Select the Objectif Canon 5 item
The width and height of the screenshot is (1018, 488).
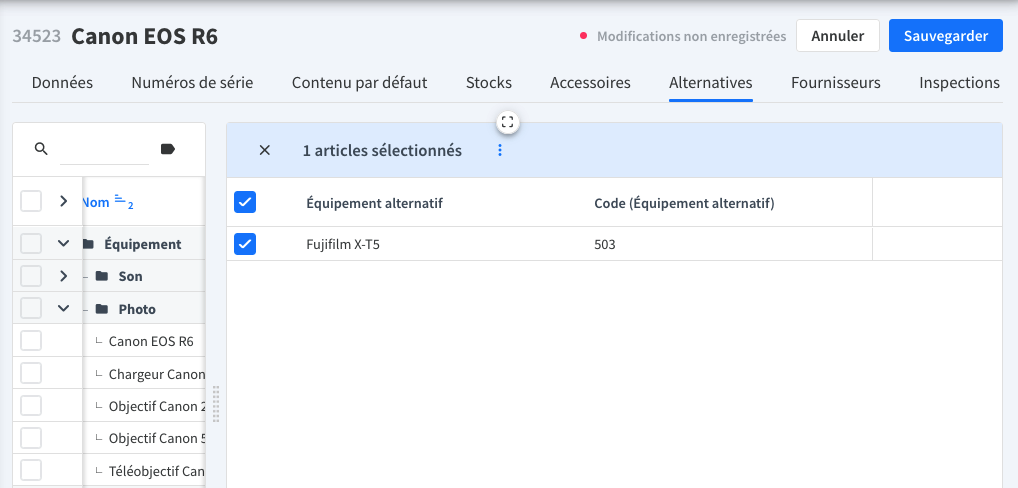[x=157, y=439]
